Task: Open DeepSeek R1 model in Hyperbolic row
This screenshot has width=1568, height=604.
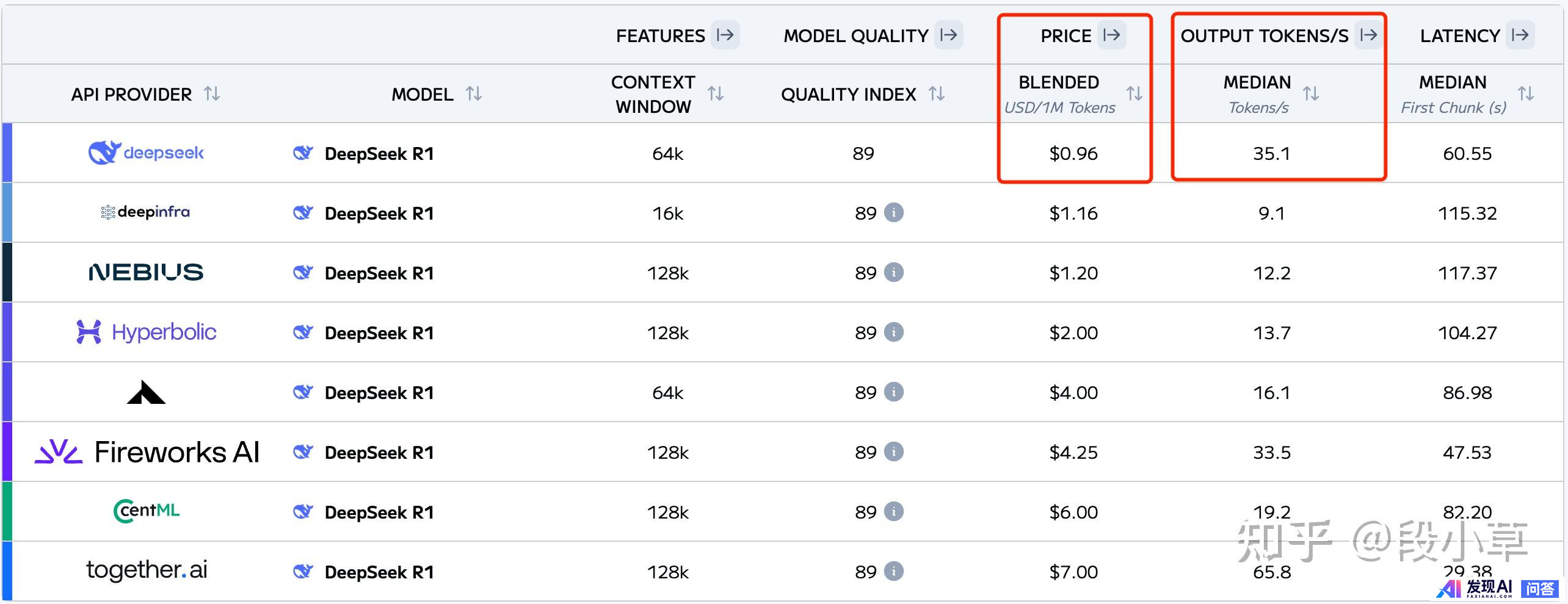Action: pyautogui.click(x=379, y=333)
